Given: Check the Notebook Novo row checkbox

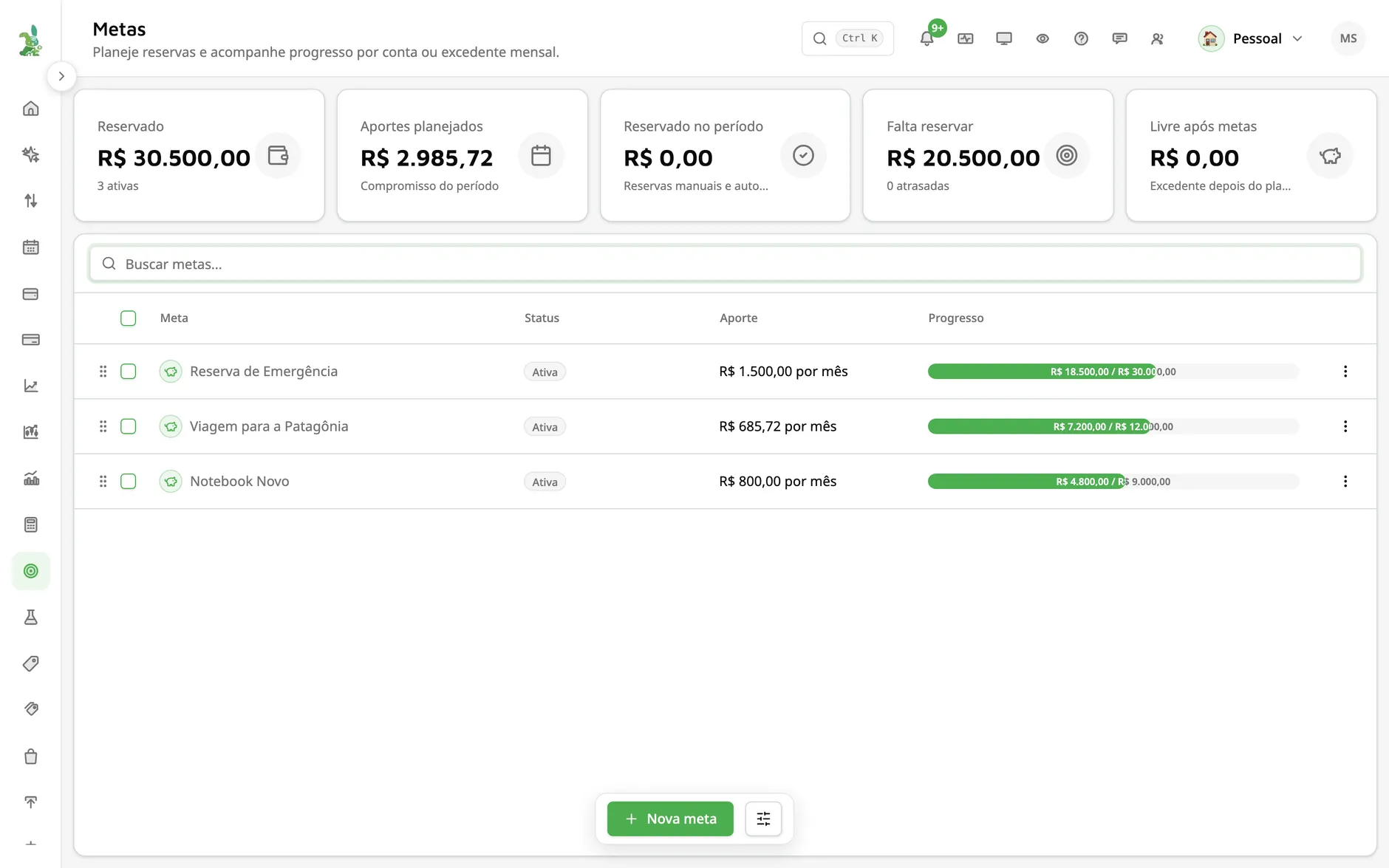Looking at the screenshot, I should [x=129, y=482].
